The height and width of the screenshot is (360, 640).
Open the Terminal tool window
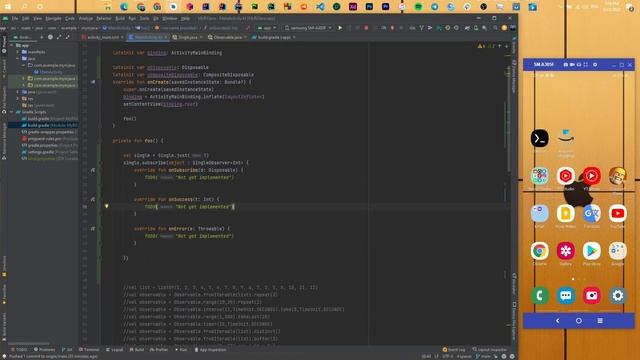[89, 350]
